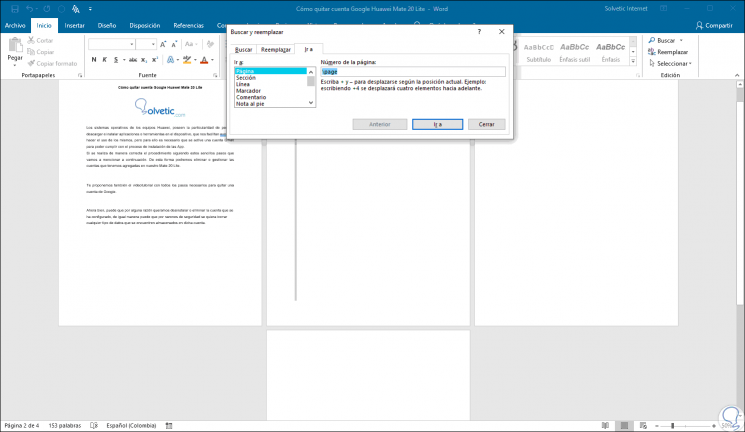Close the Buscar y reemplazar dialog
The image size is (745, 432).
501,32
